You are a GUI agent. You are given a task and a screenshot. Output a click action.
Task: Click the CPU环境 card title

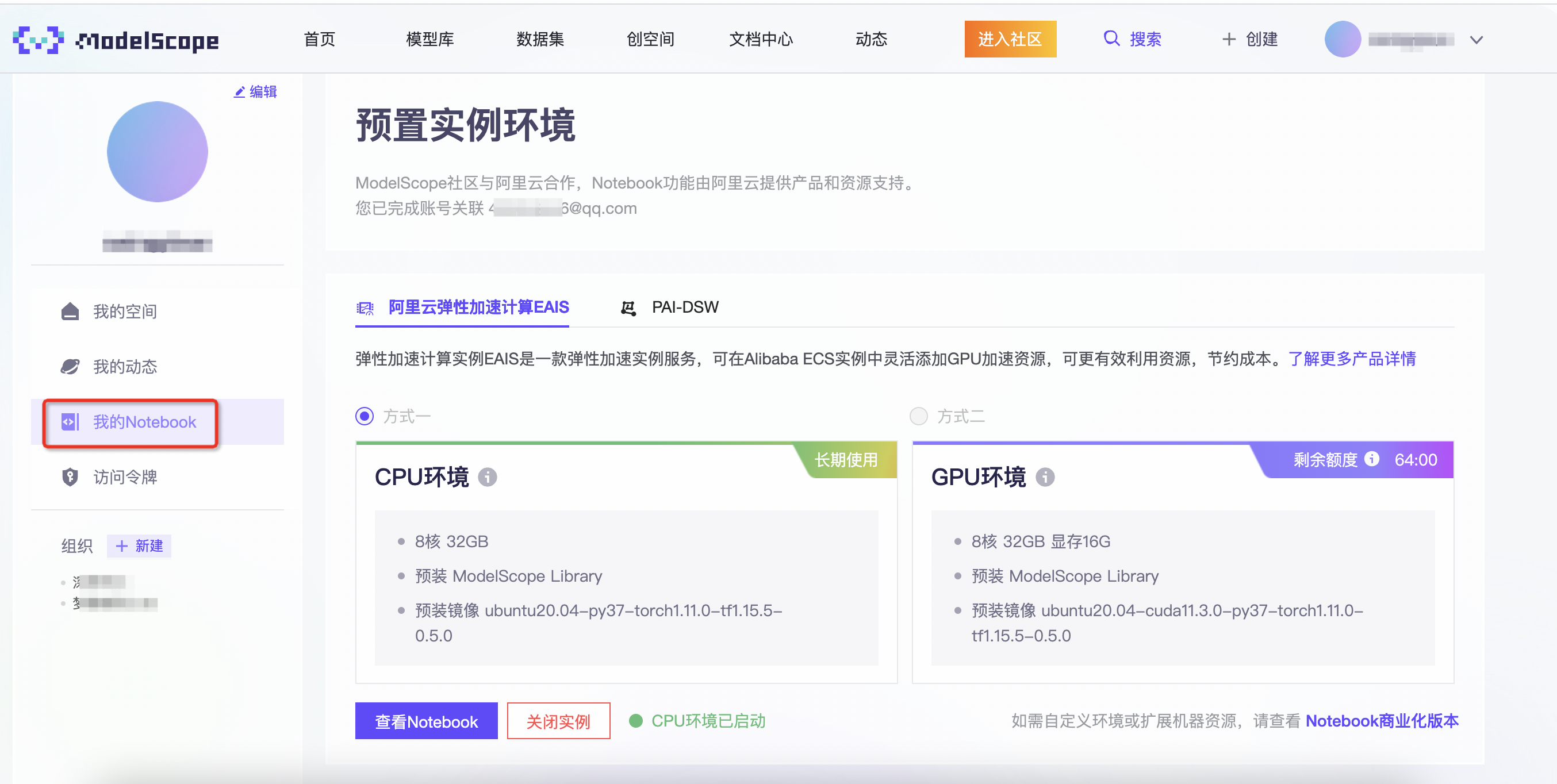click(422, 477)
